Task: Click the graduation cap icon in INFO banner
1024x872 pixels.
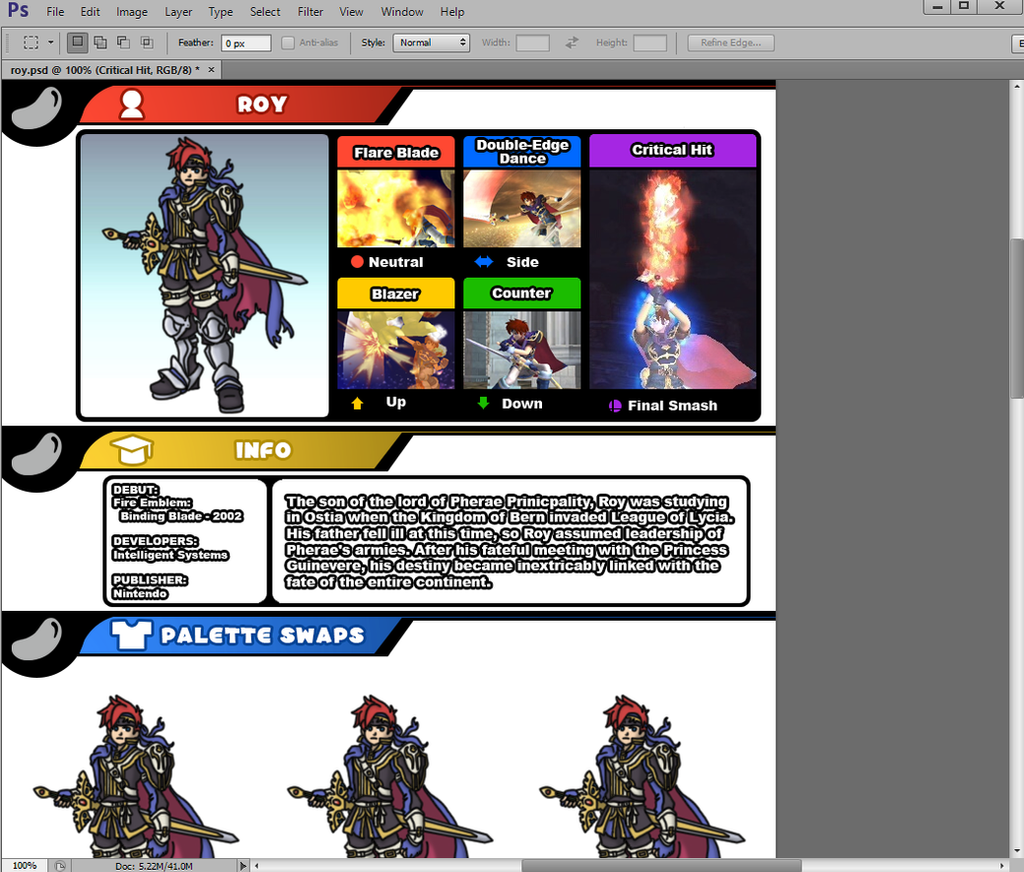Action: (x=131, y=449)
